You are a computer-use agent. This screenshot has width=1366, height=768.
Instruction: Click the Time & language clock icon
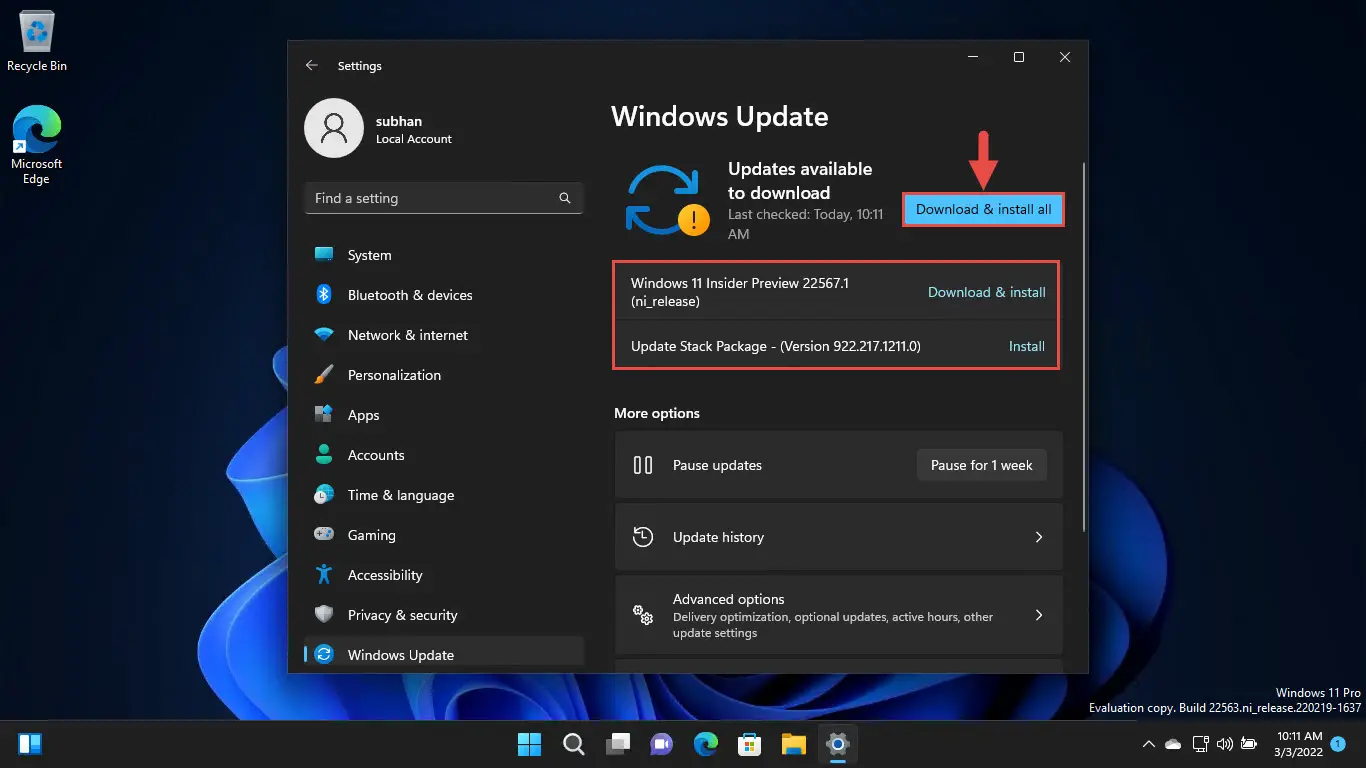[x=324, y=495]
